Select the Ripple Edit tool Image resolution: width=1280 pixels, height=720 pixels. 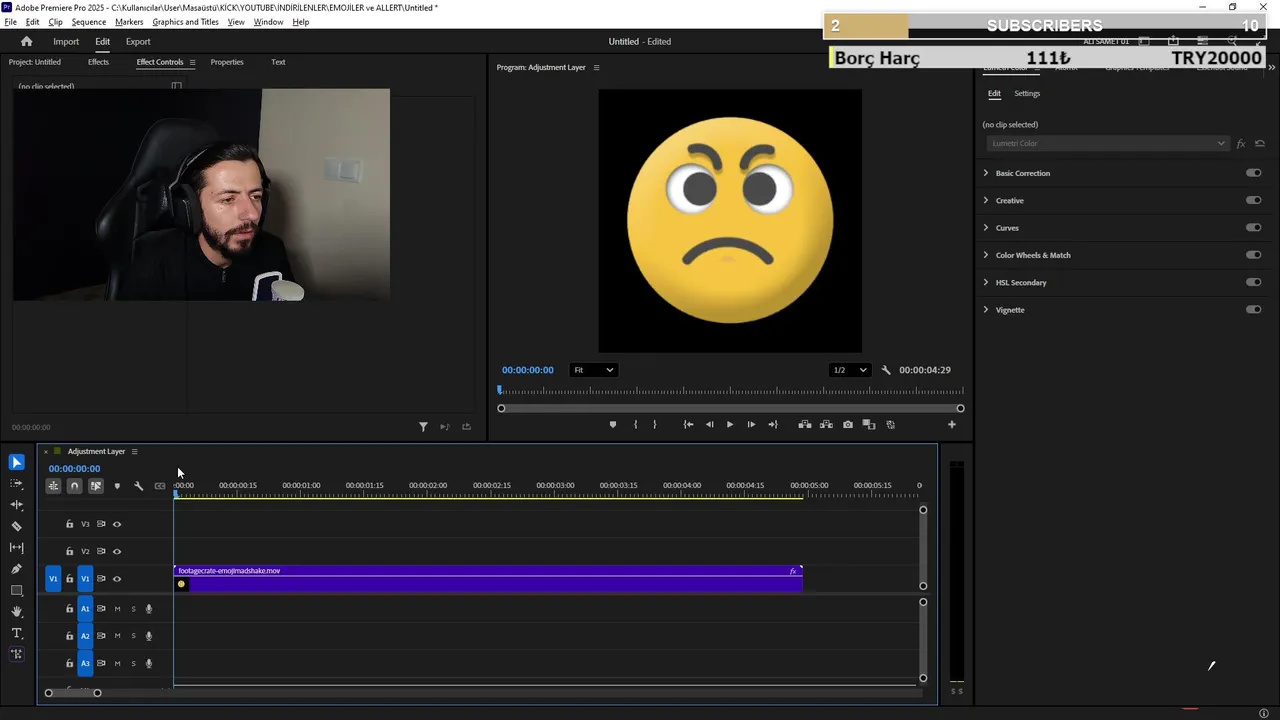point(16,505)
